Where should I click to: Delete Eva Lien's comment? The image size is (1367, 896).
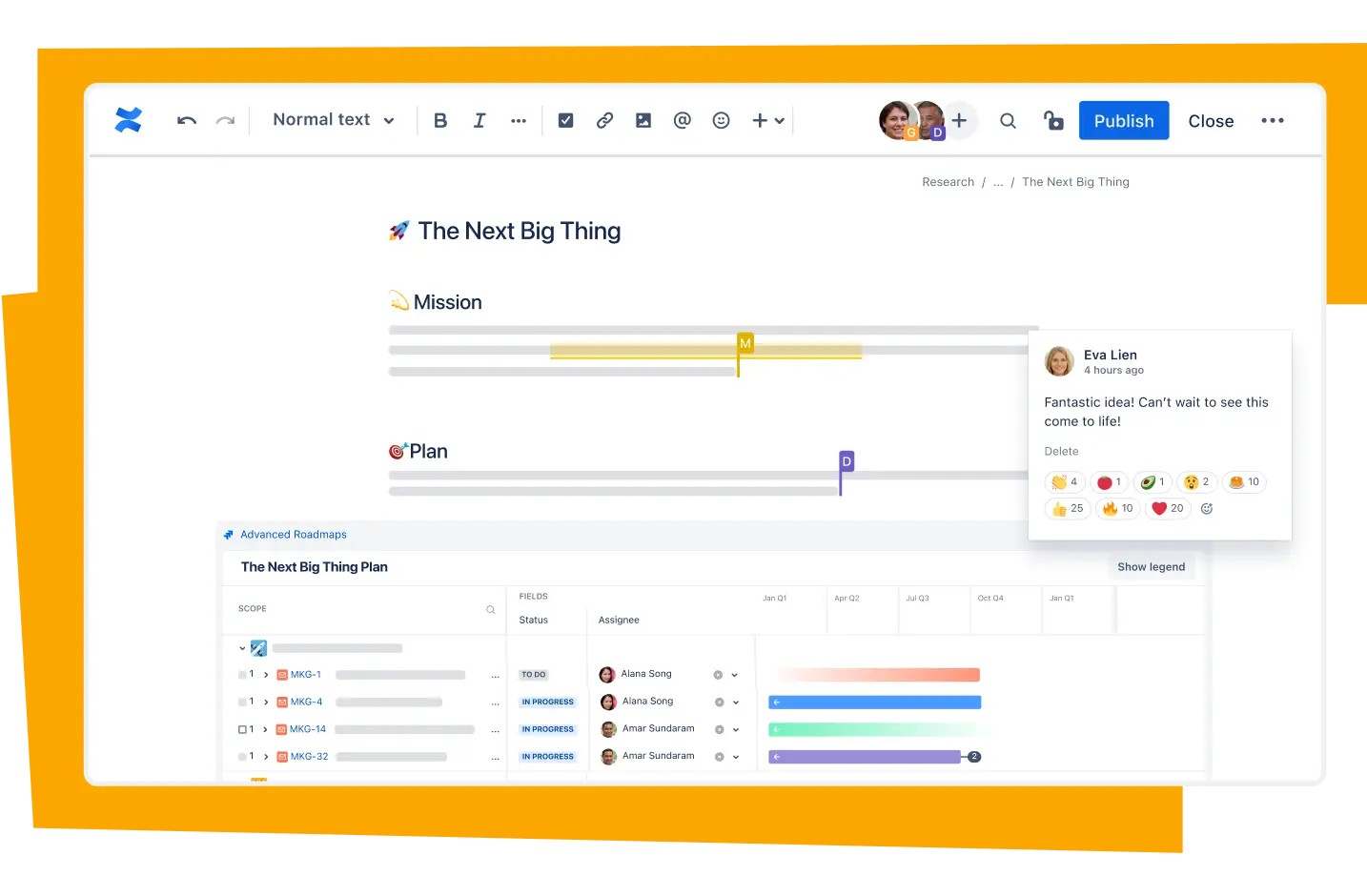1061,452
